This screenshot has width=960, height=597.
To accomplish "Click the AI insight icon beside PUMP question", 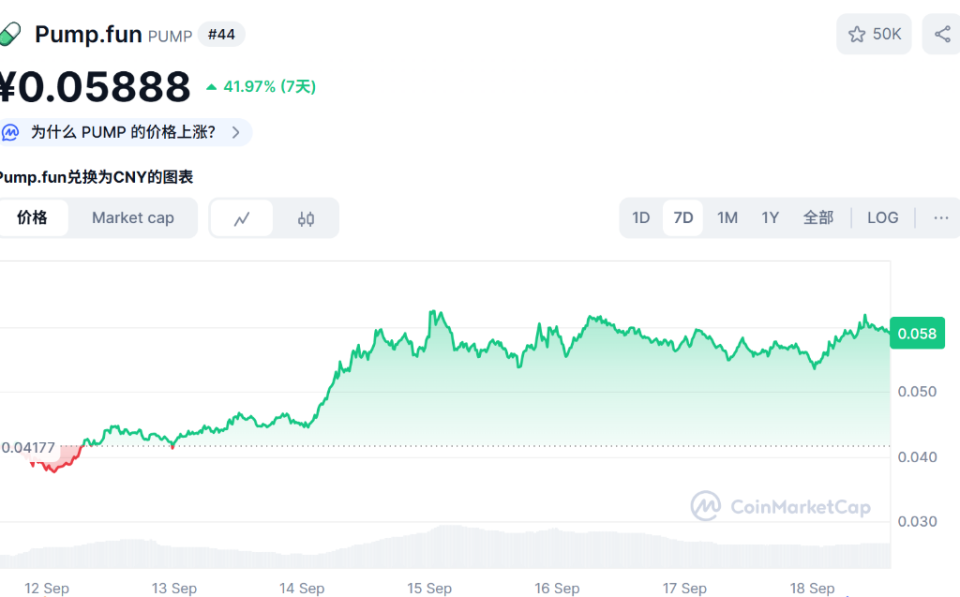I will (11, 132).
